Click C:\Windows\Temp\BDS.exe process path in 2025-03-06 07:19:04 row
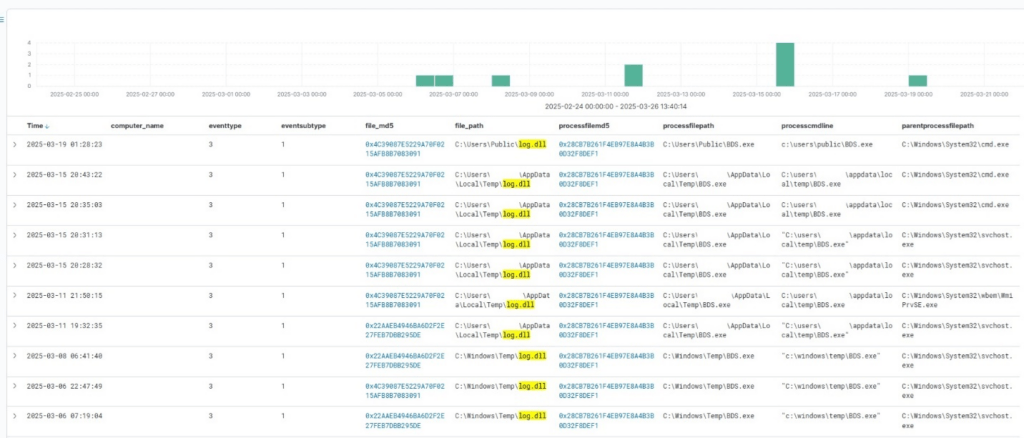1024x438 pixels. pyautogui.click(x=709, y=416)
